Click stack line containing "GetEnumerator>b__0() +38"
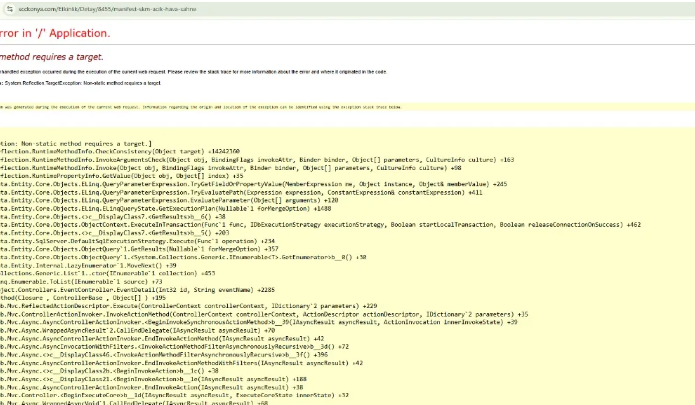This screenshot has height=405, width=695. click(183, 257)
